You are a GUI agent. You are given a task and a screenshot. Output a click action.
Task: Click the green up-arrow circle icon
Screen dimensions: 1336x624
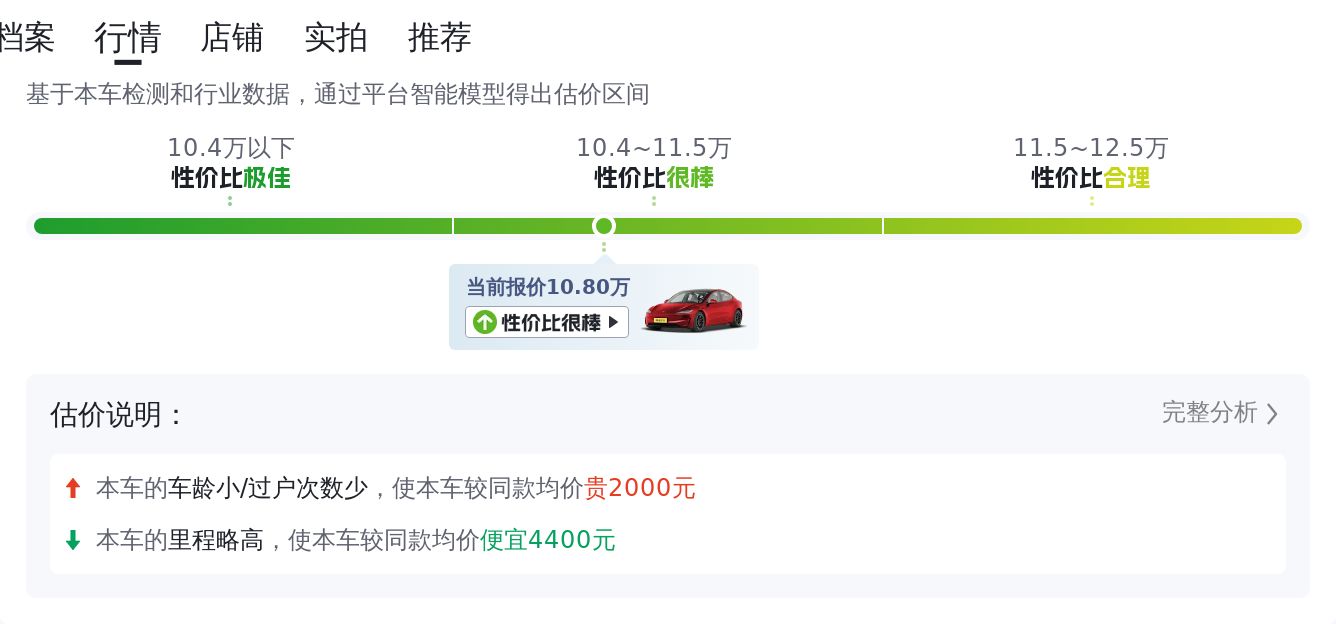[485, 322]
